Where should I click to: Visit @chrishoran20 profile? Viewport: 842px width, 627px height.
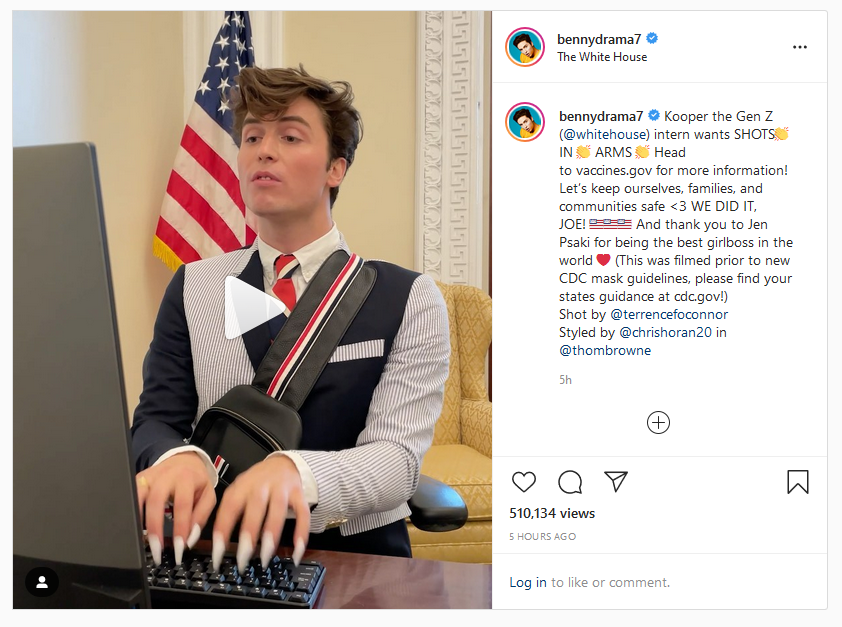665,332
